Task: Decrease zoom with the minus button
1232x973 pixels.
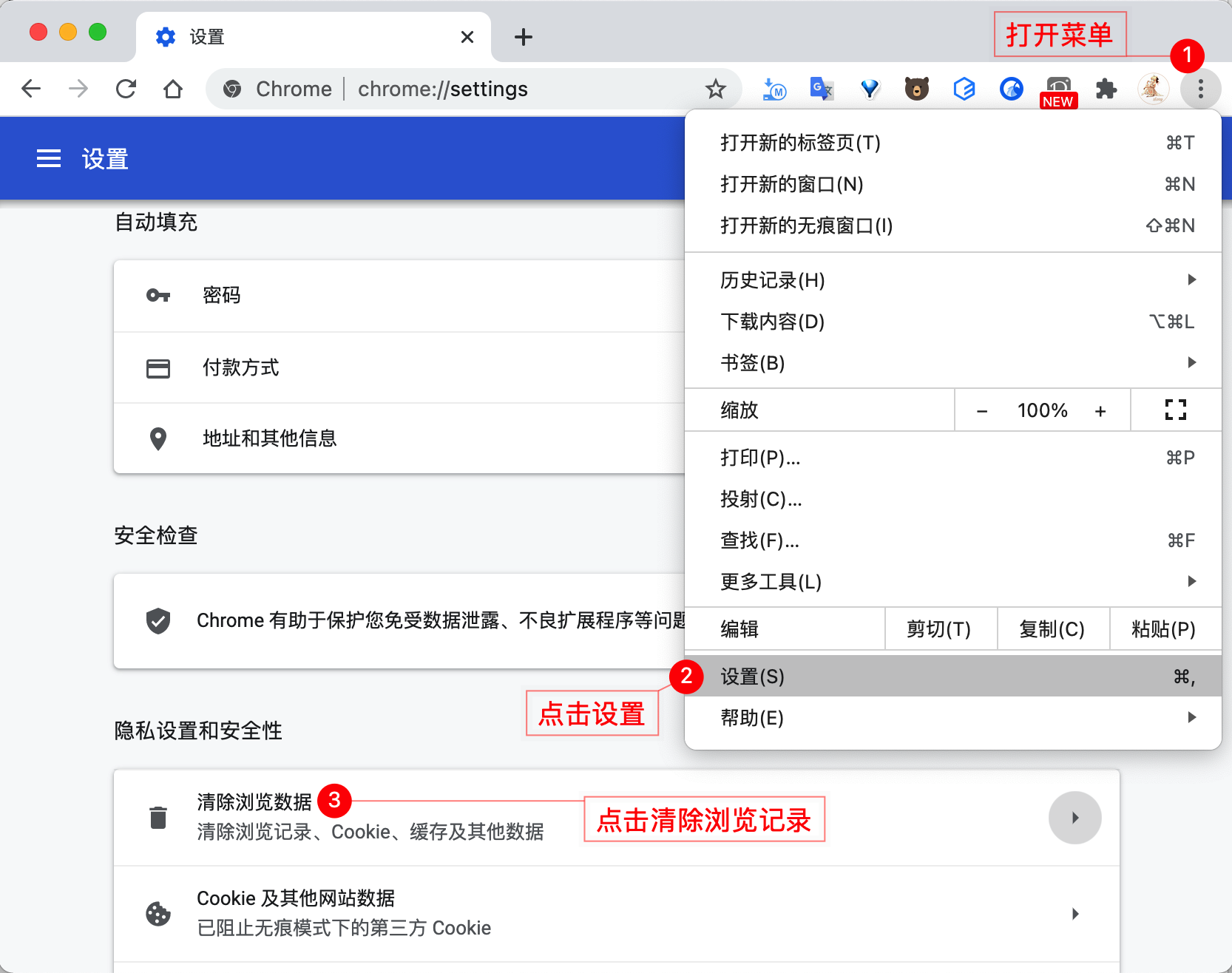Action: point(982,411)
